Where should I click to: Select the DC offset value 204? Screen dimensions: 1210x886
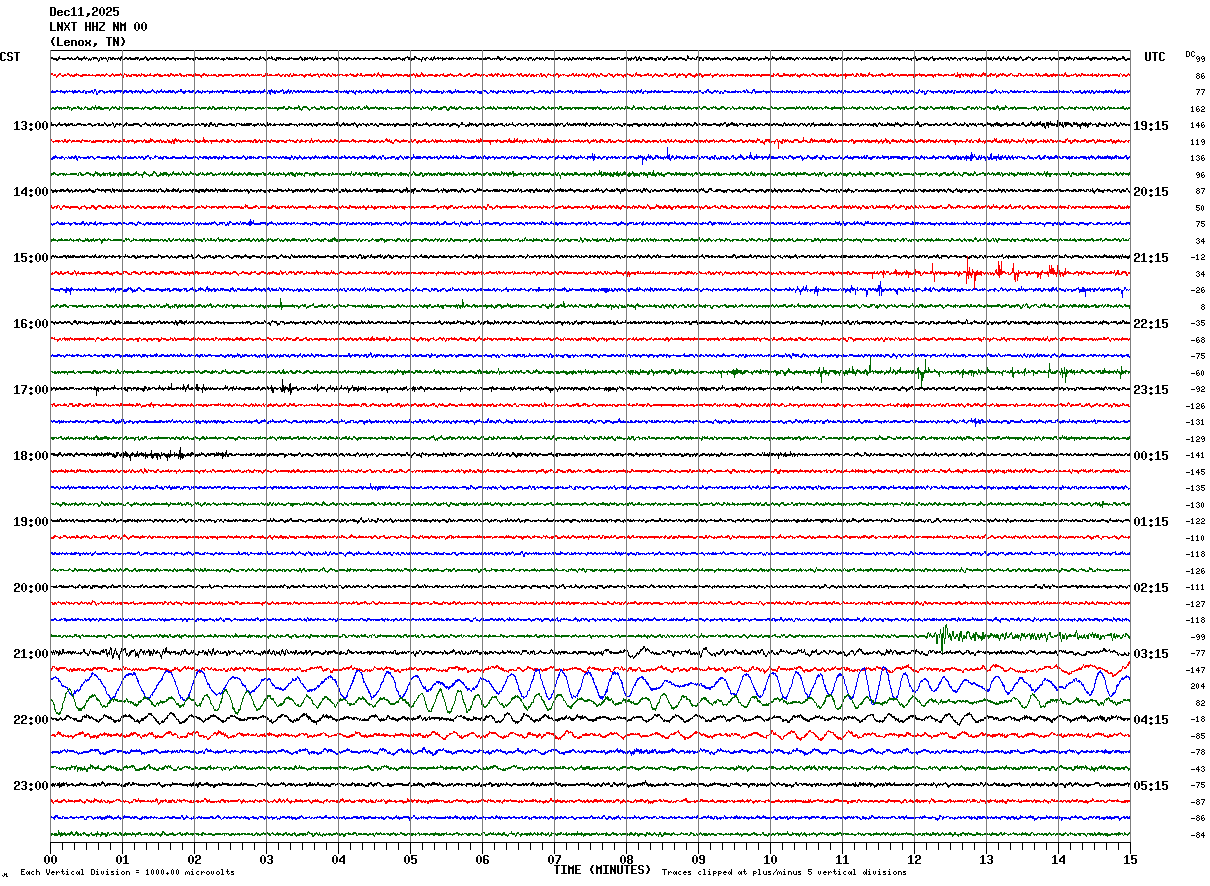click(1197, 687)
